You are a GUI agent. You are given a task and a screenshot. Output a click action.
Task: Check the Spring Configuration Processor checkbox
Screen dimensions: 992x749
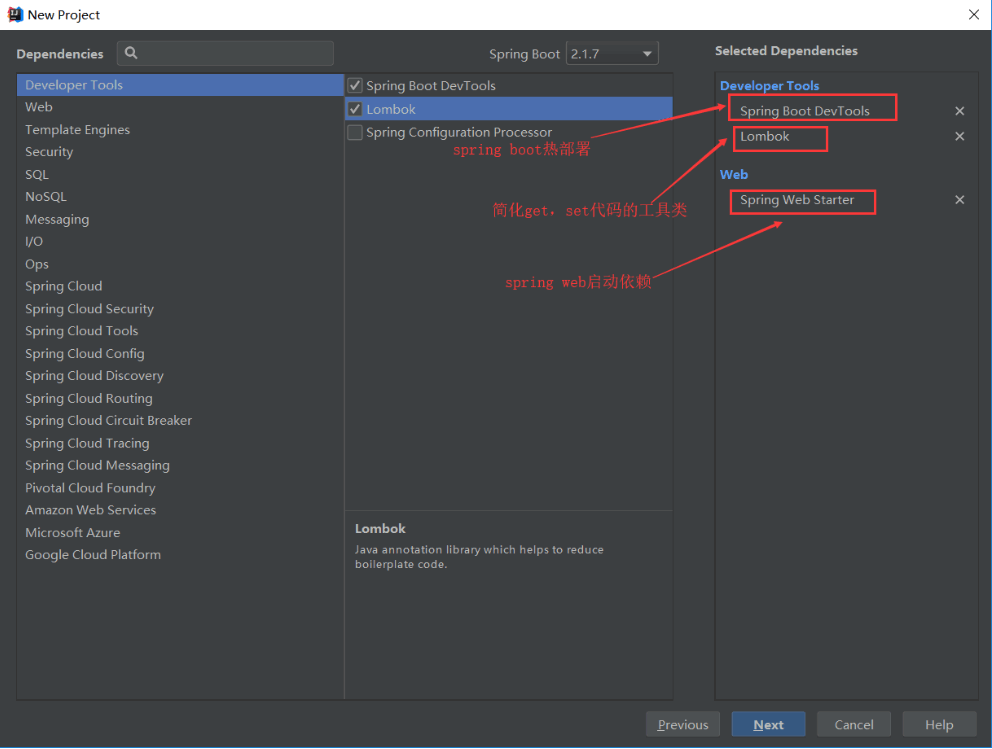tap(355, 132)
